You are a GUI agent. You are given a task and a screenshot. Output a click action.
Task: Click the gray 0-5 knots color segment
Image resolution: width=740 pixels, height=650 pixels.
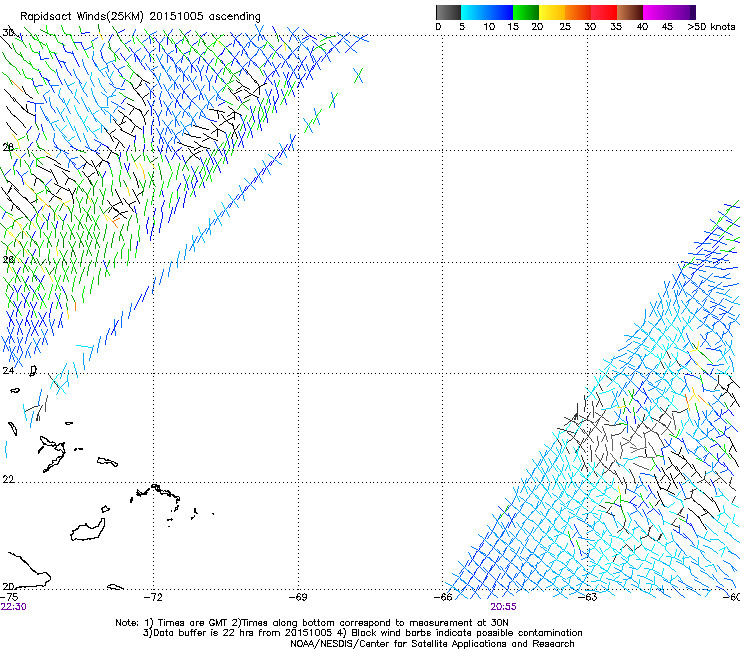[x=448, y=12]
